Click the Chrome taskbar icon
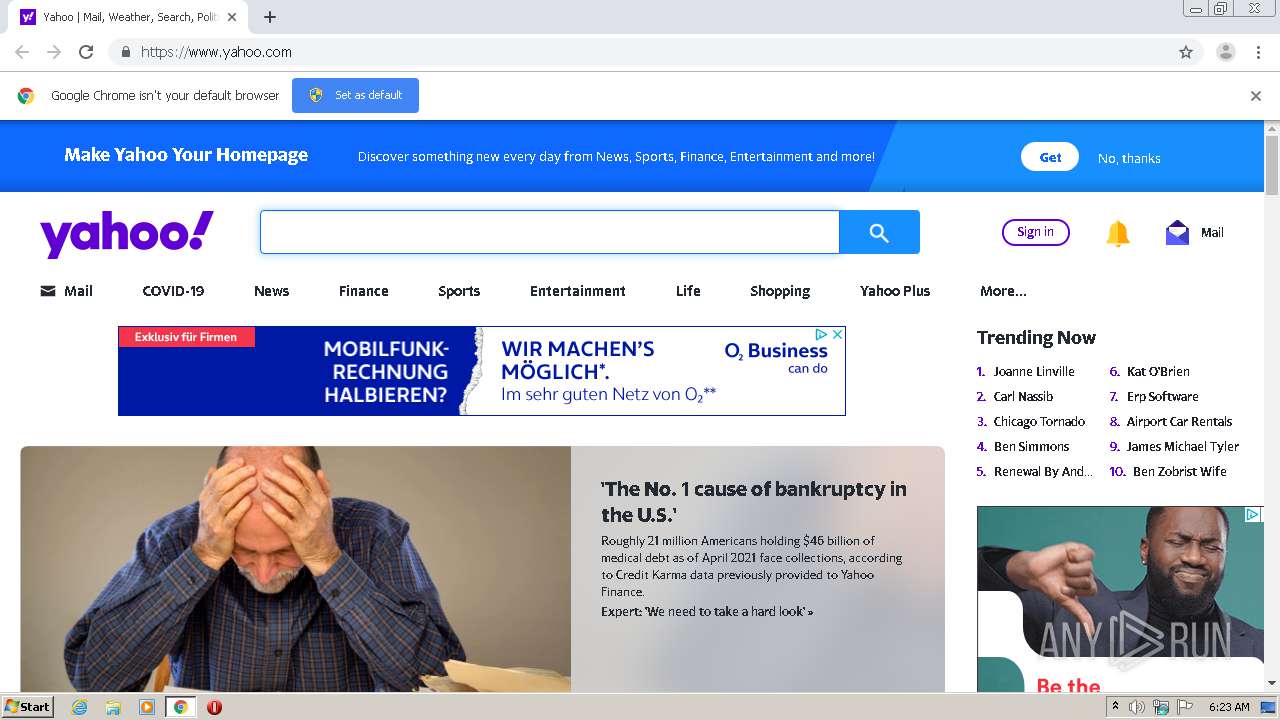The image size is (1280, 720). pyautogui.click(x=180, y=707)
